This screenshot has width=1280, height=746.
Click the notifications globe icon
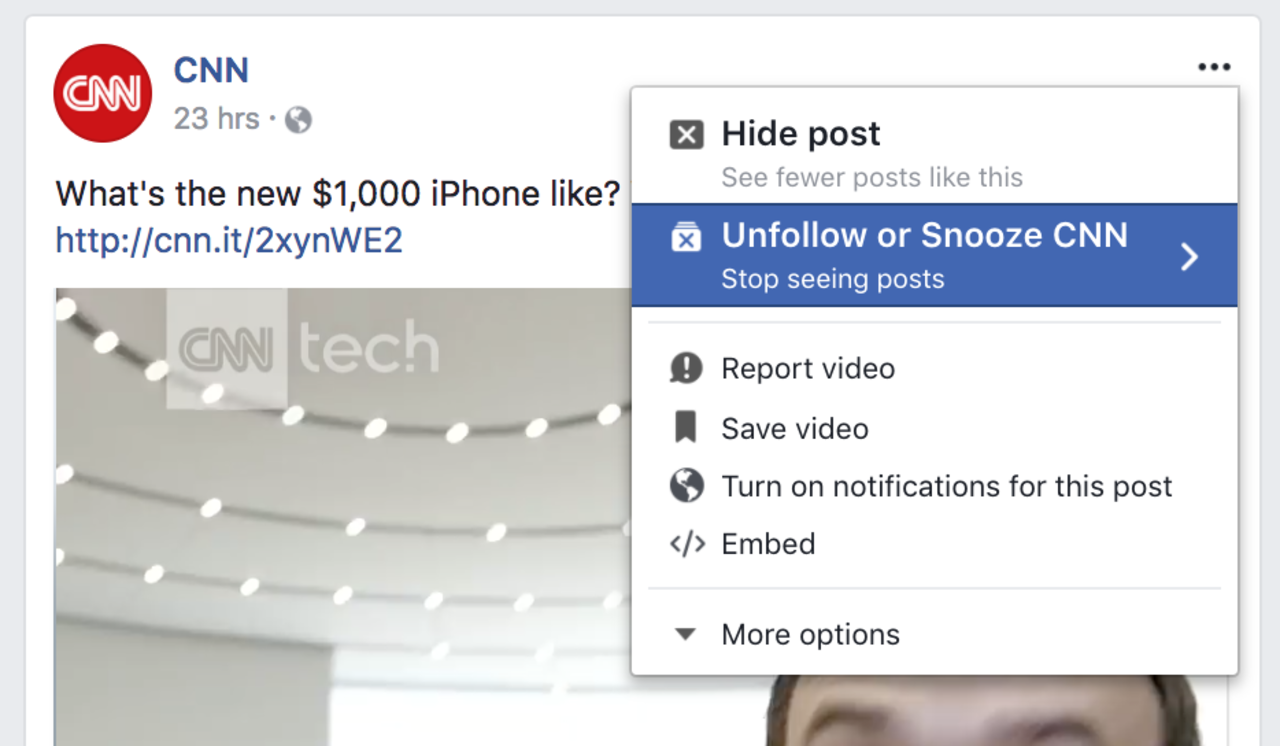(686, 486)
